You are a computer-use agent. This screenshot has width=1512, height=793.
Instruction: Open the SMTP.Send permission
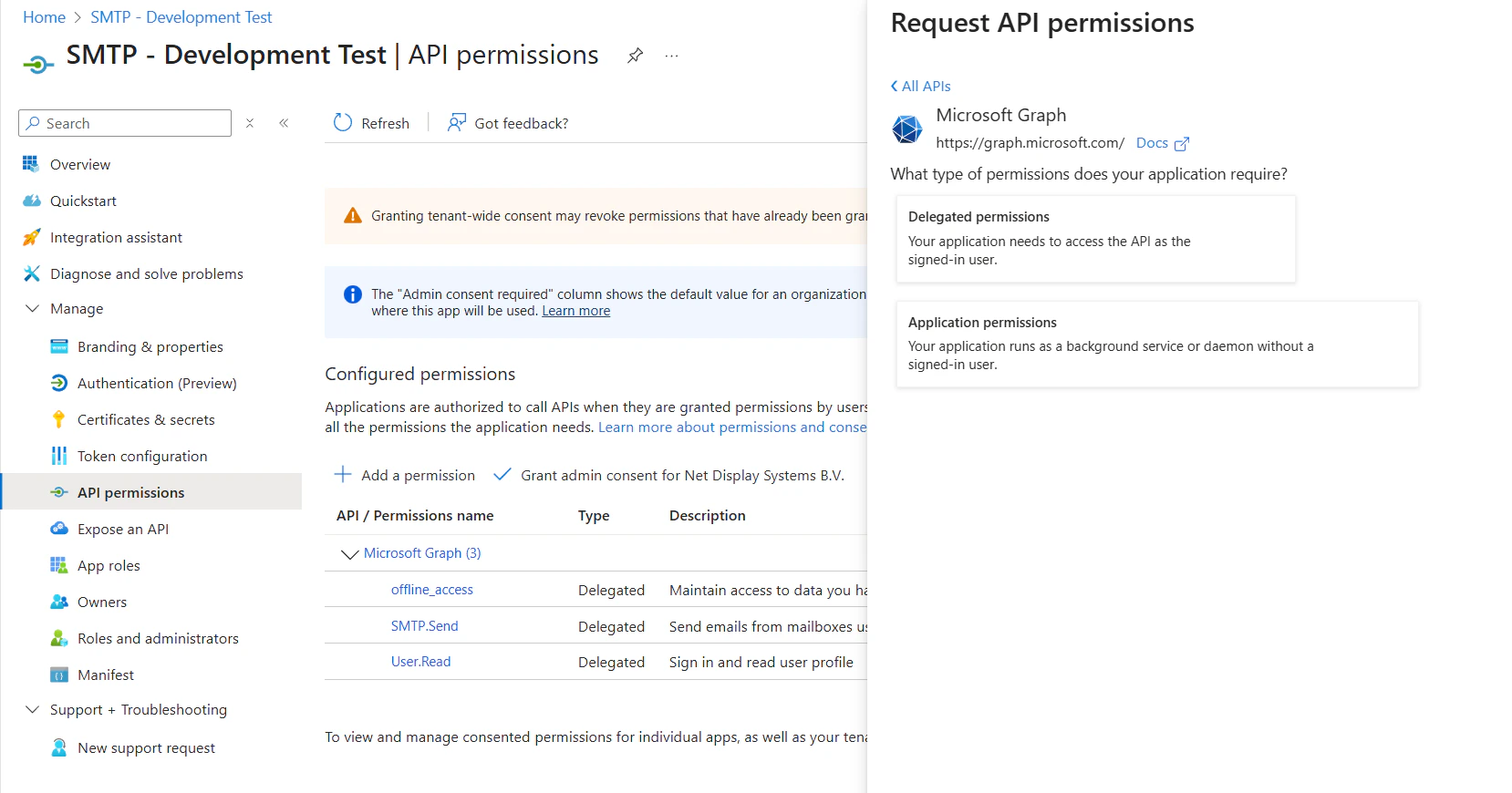pyautogui.click(x=425, y=626)
